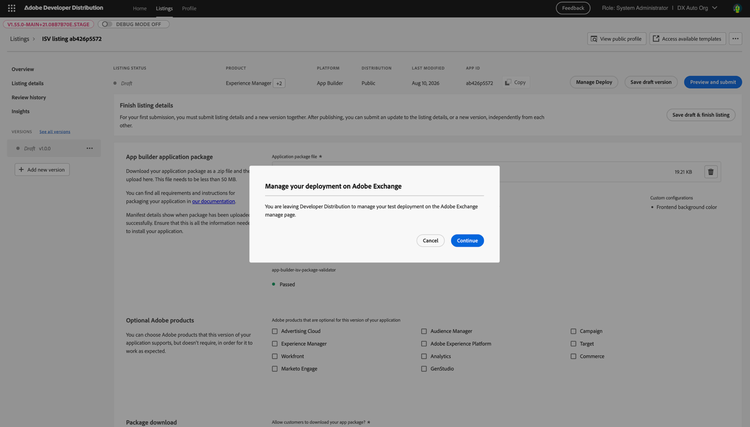Image resolution: width=750 pixels, height=427 pixels.
Task: Click the 19.21 KB file size
Action: point(683,172)
